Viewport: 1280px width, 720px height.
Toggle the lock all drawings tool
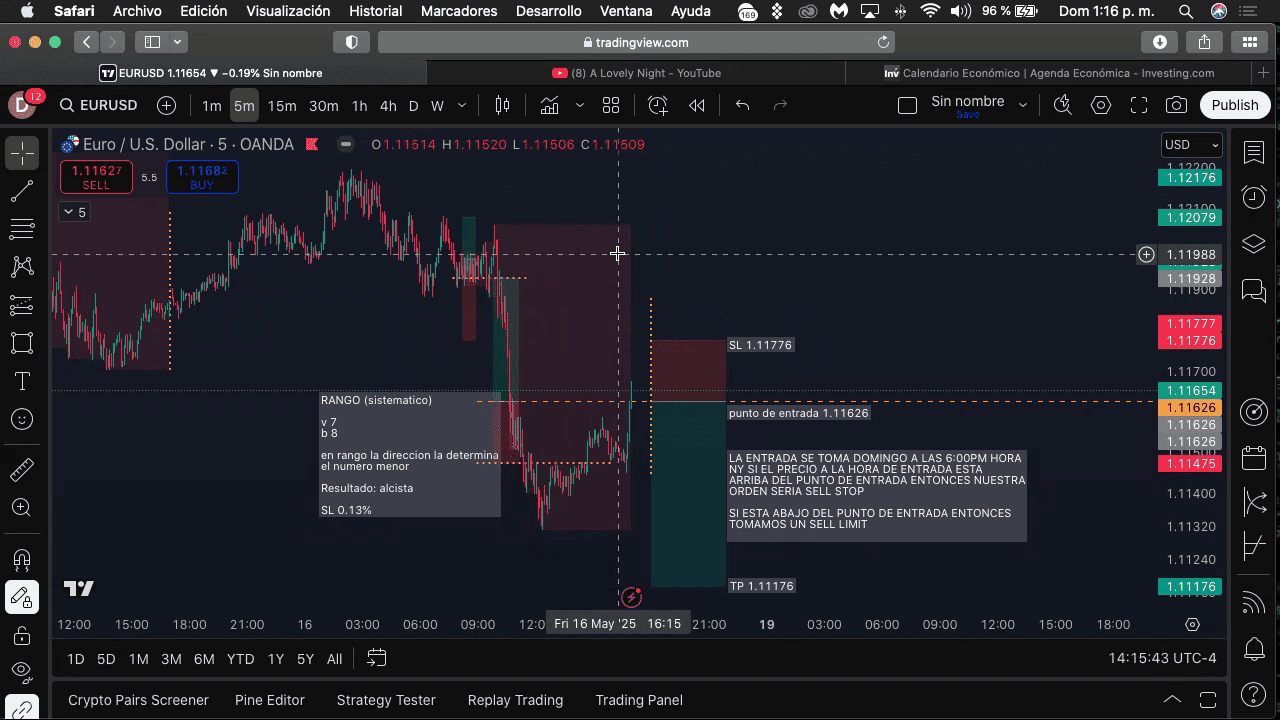point(22,635)
